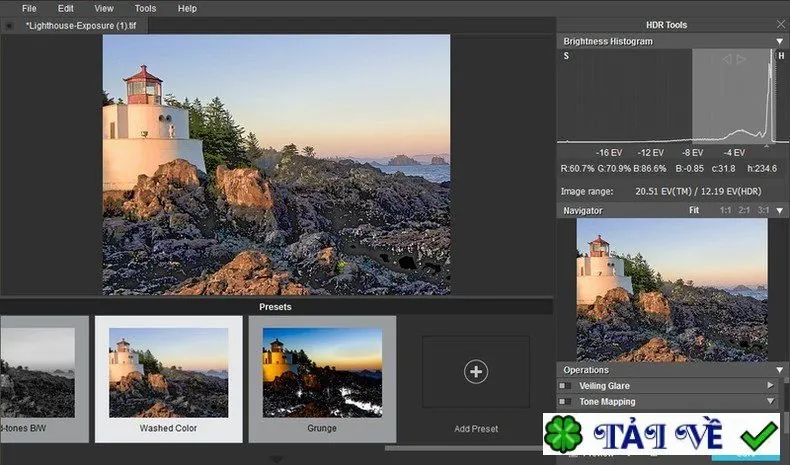Click the right arrow in brightness histogram

(x=741, y=59)
